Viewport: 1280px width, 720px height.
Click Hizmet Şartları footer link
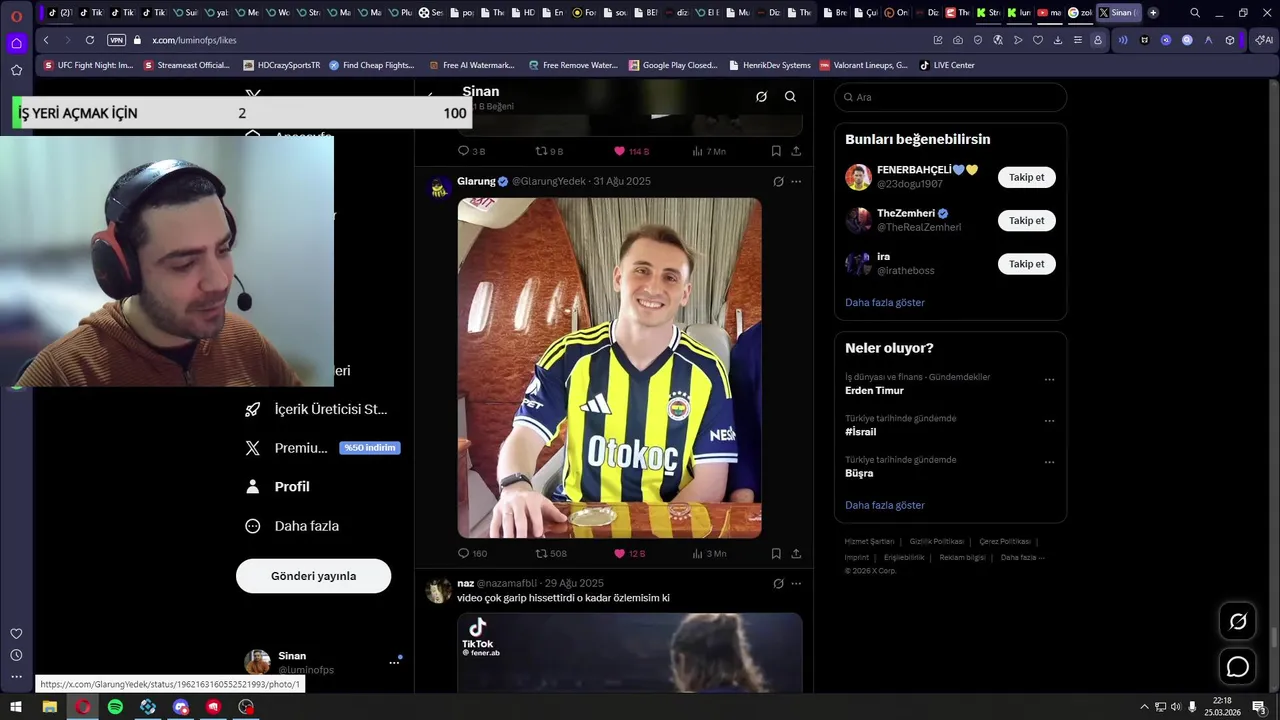[869, 541]
